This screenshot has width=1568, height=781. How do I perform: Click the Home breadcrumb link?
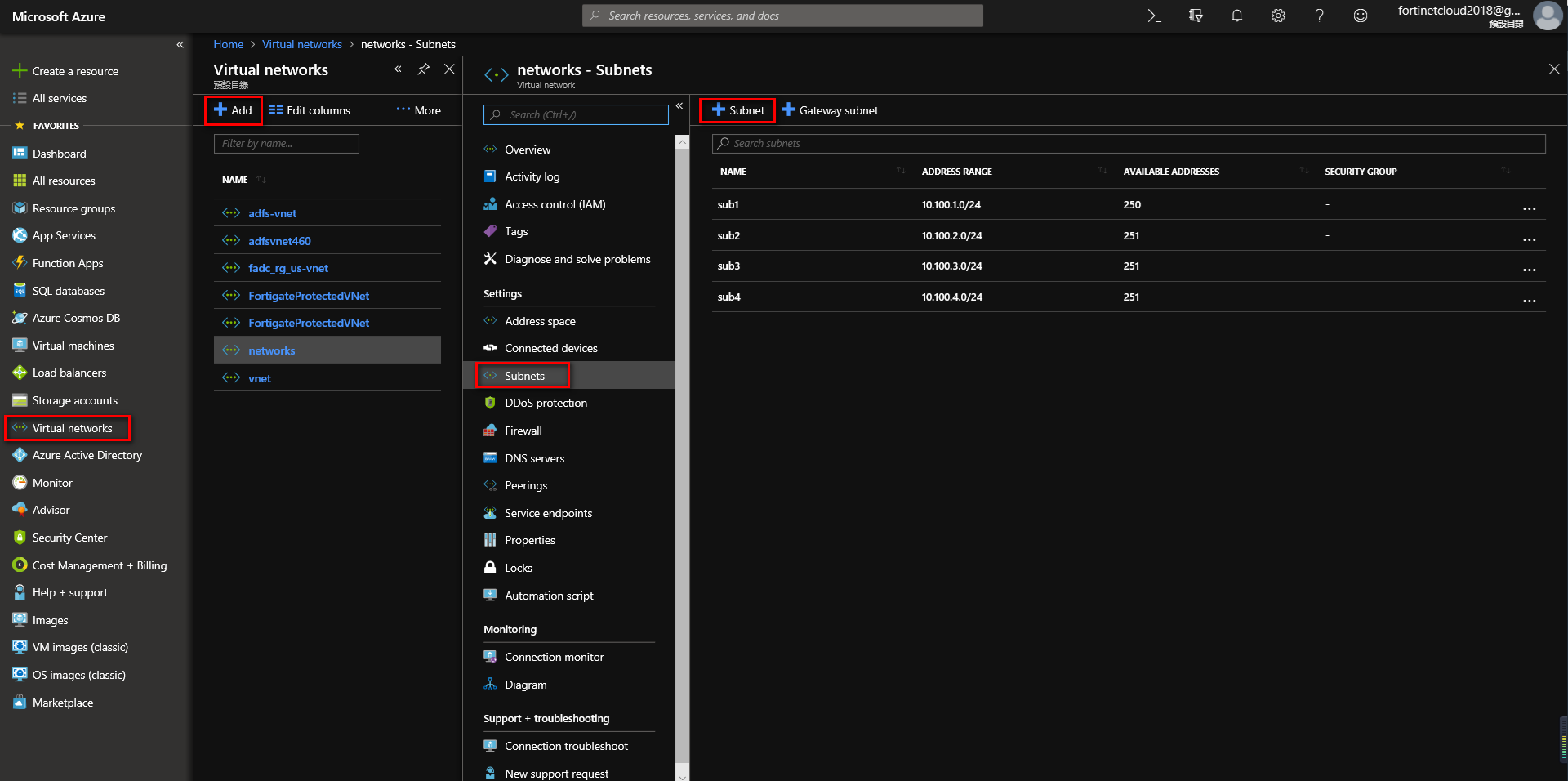tap(228, 43)
